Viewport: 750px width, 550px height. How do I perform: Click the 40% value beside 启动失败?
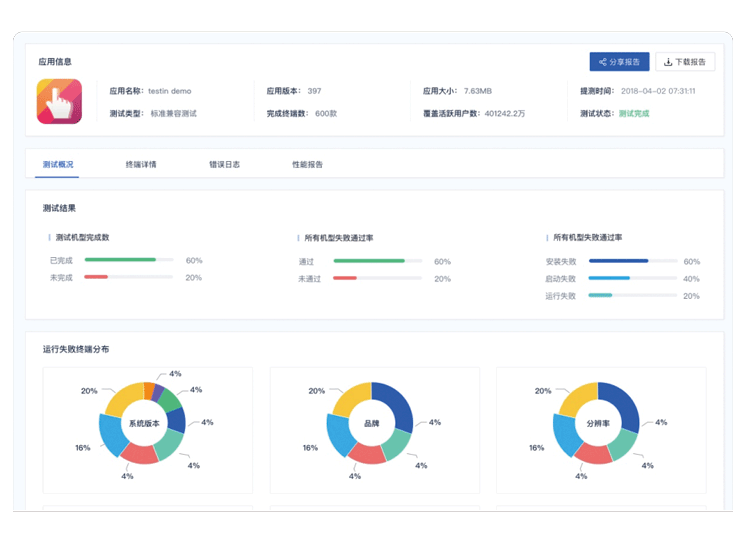click(691, 279)
